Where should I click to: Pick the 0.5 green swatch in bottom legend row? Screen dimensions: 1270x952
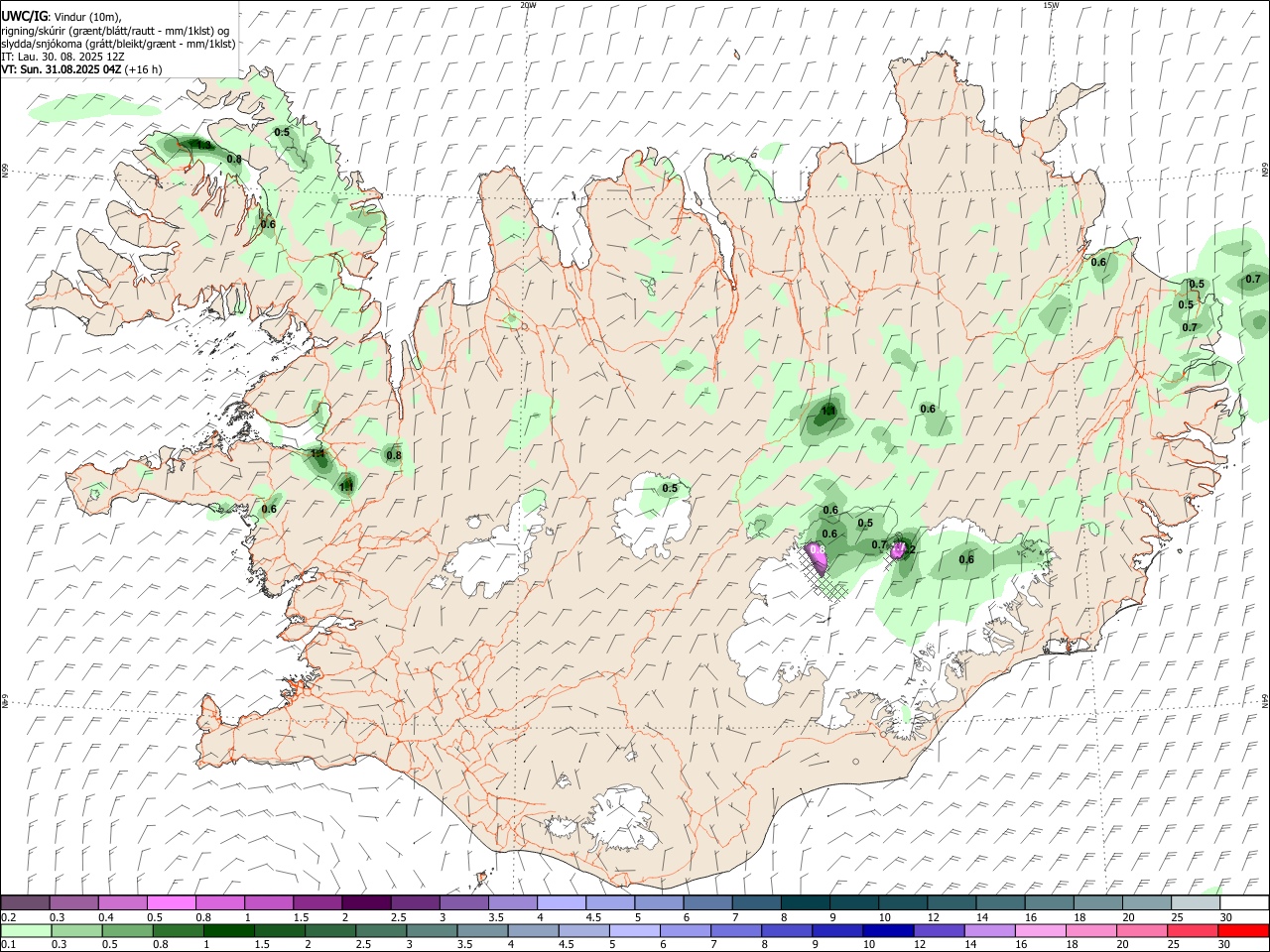127,931
